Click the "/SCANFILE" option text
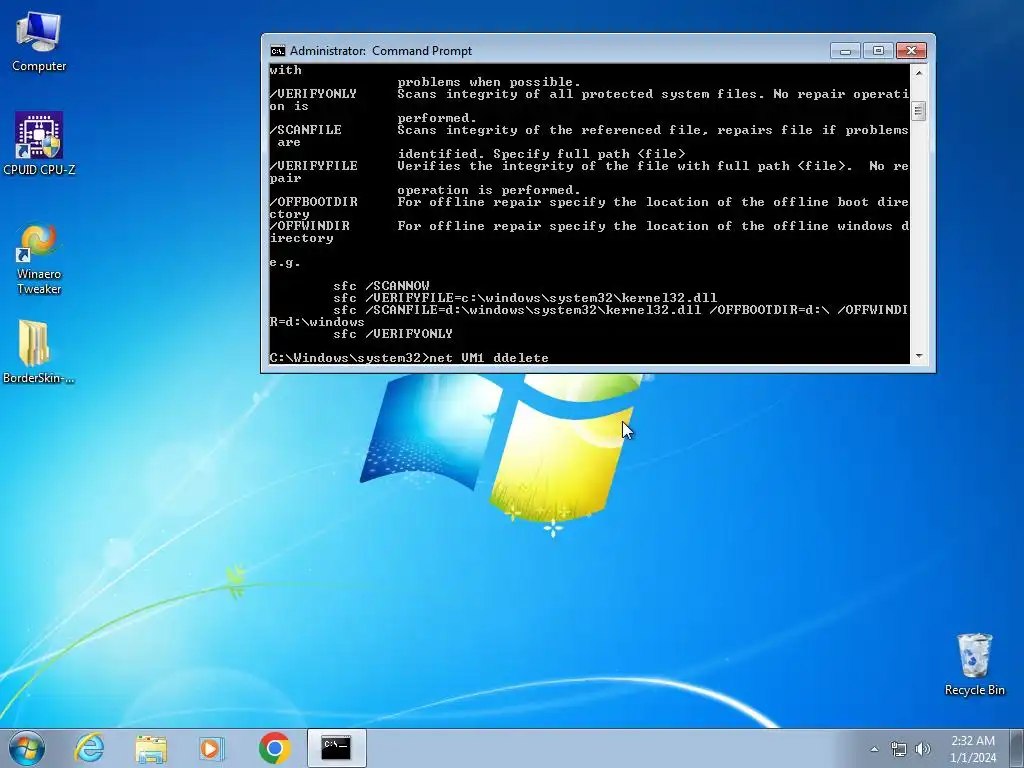 pyautogui.click(x=306, y=130)
